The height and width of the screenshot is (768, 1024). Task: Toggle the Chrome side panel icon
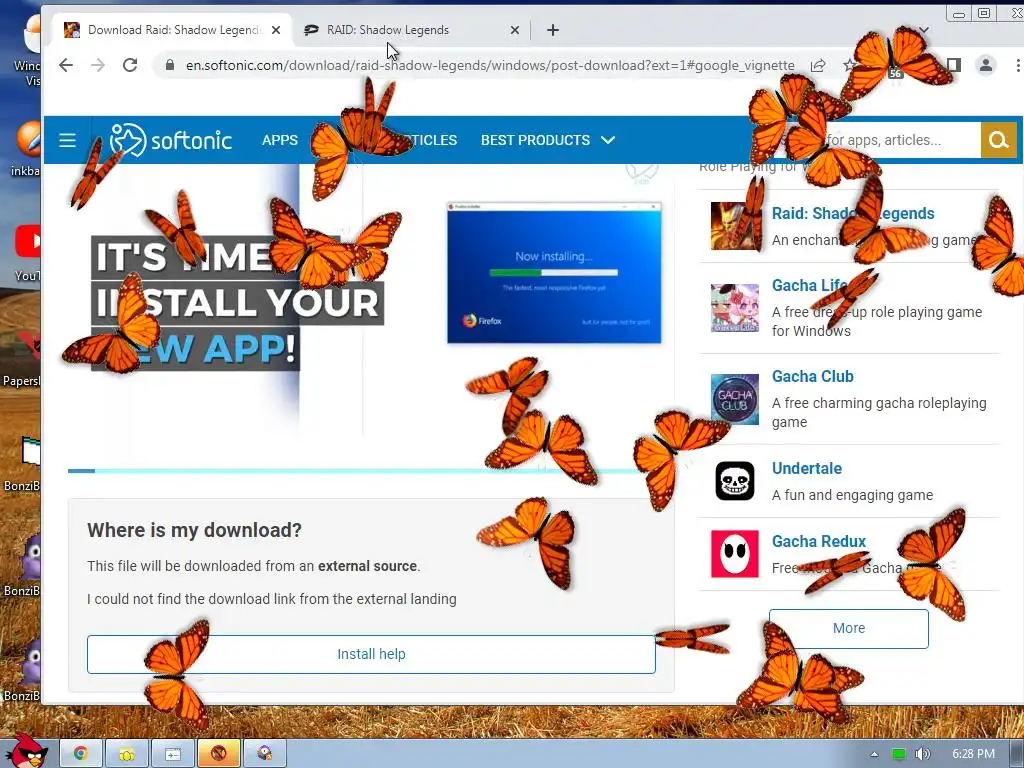[953, 65]
